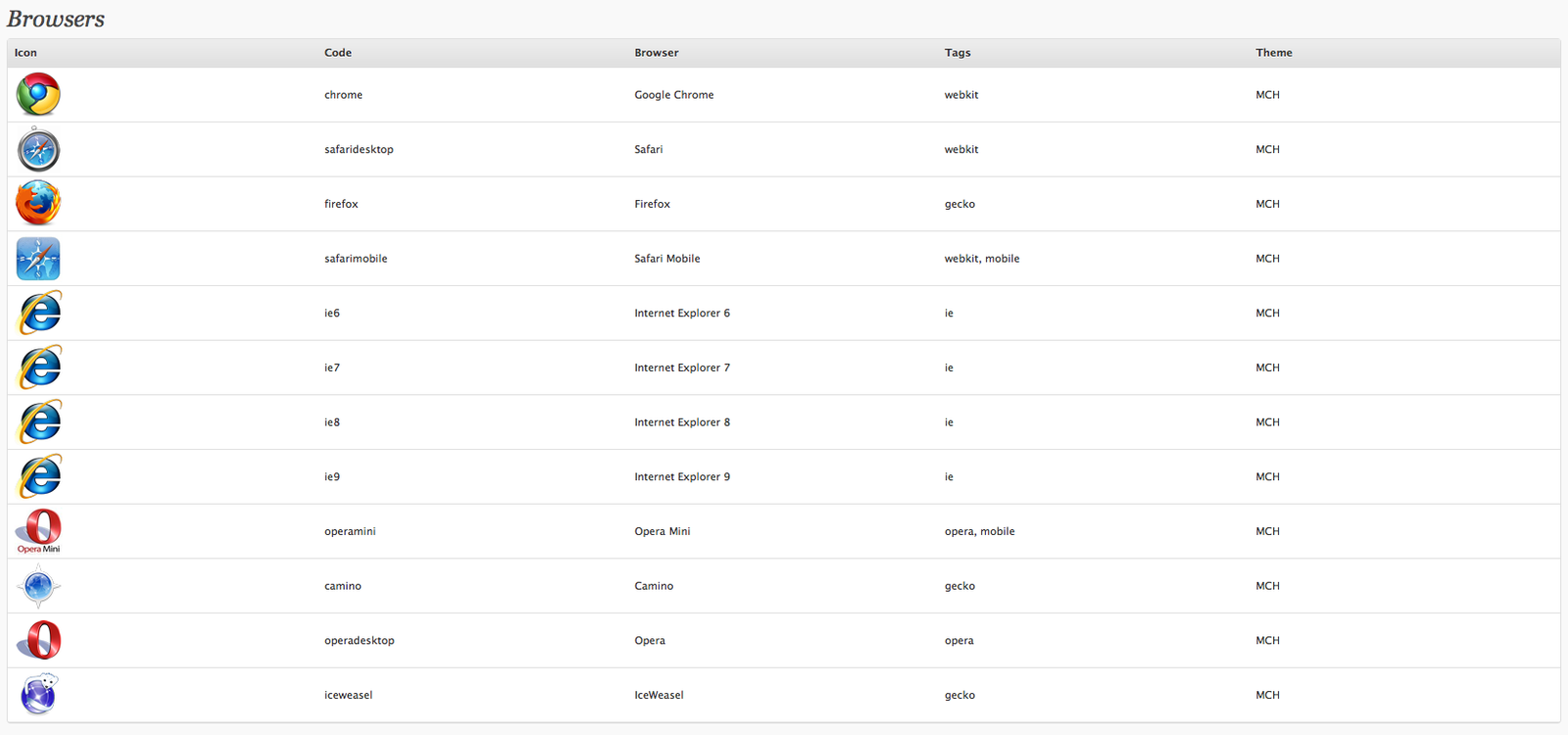Open the Safari Mobile icon
Screen dimensions: 1568x735
pos(38,259)
